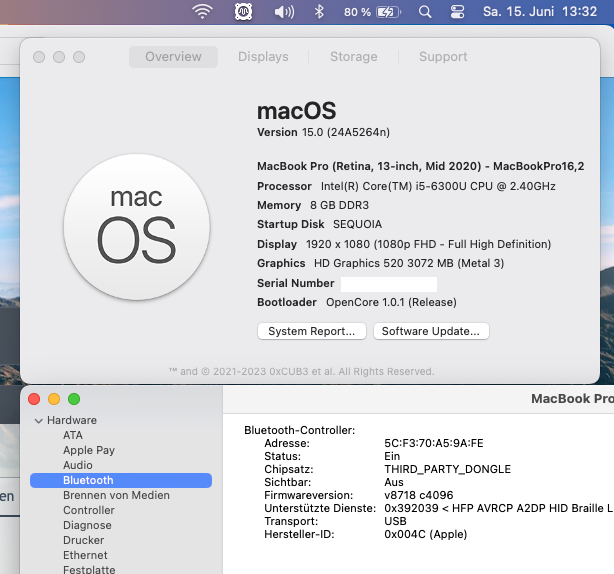Click the macOS logo circle image
The width and height of the screenshot is (614, 574).
point(137,227)
